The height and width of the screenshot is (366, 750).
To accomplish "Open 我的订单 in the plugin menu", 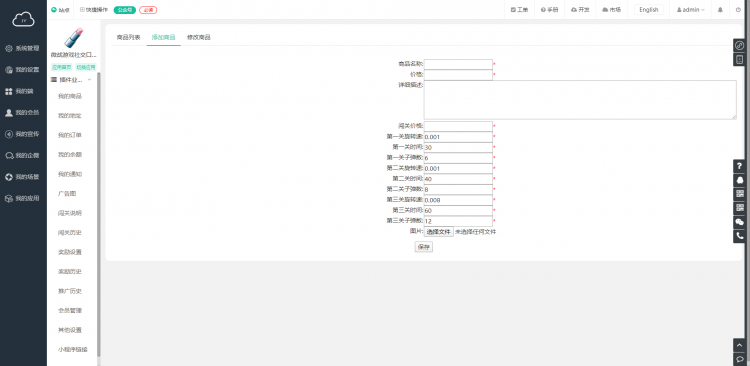I will (70, 135).
